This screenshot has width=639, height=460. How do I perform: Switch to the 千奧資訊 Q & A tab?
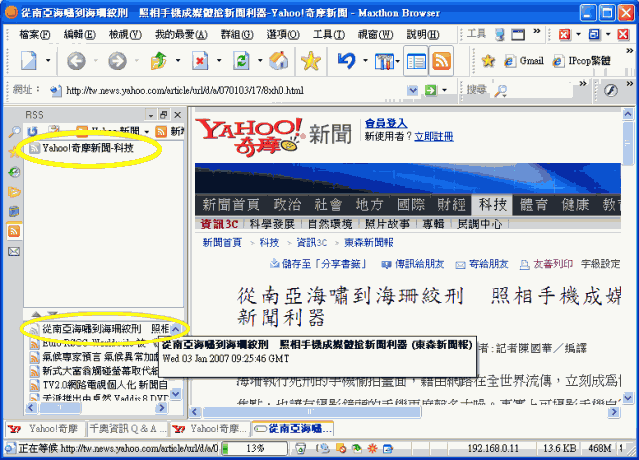point(128,429)
